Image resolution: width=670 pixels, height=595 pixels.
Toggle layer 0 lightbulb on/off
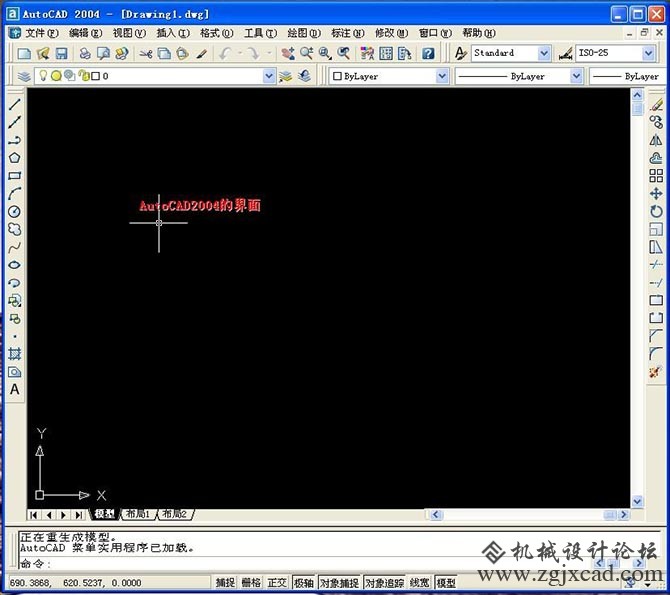(43, 76)
